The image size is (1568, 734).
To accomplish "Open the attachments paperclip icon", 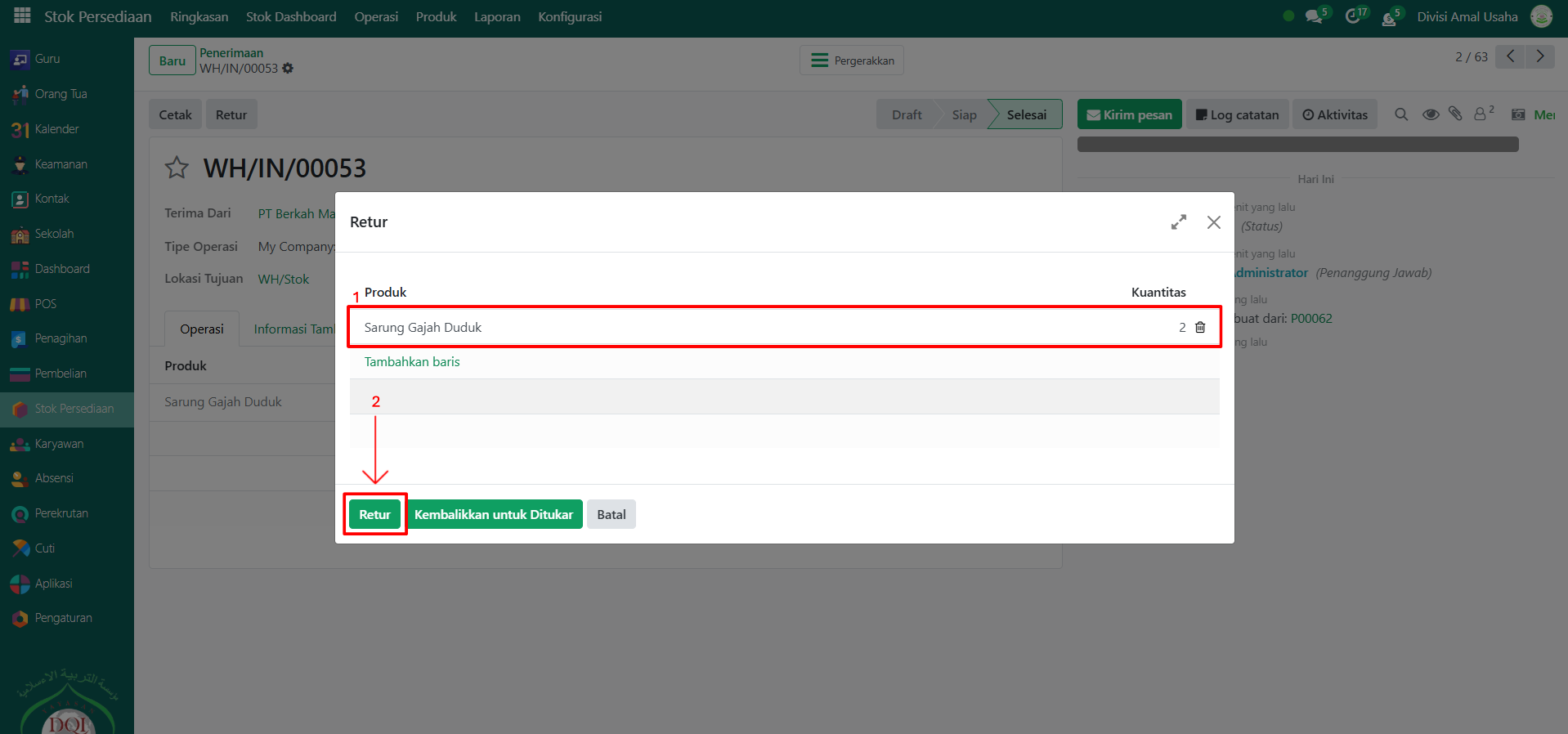I will pyautogui.click(x=1455, y=114).
